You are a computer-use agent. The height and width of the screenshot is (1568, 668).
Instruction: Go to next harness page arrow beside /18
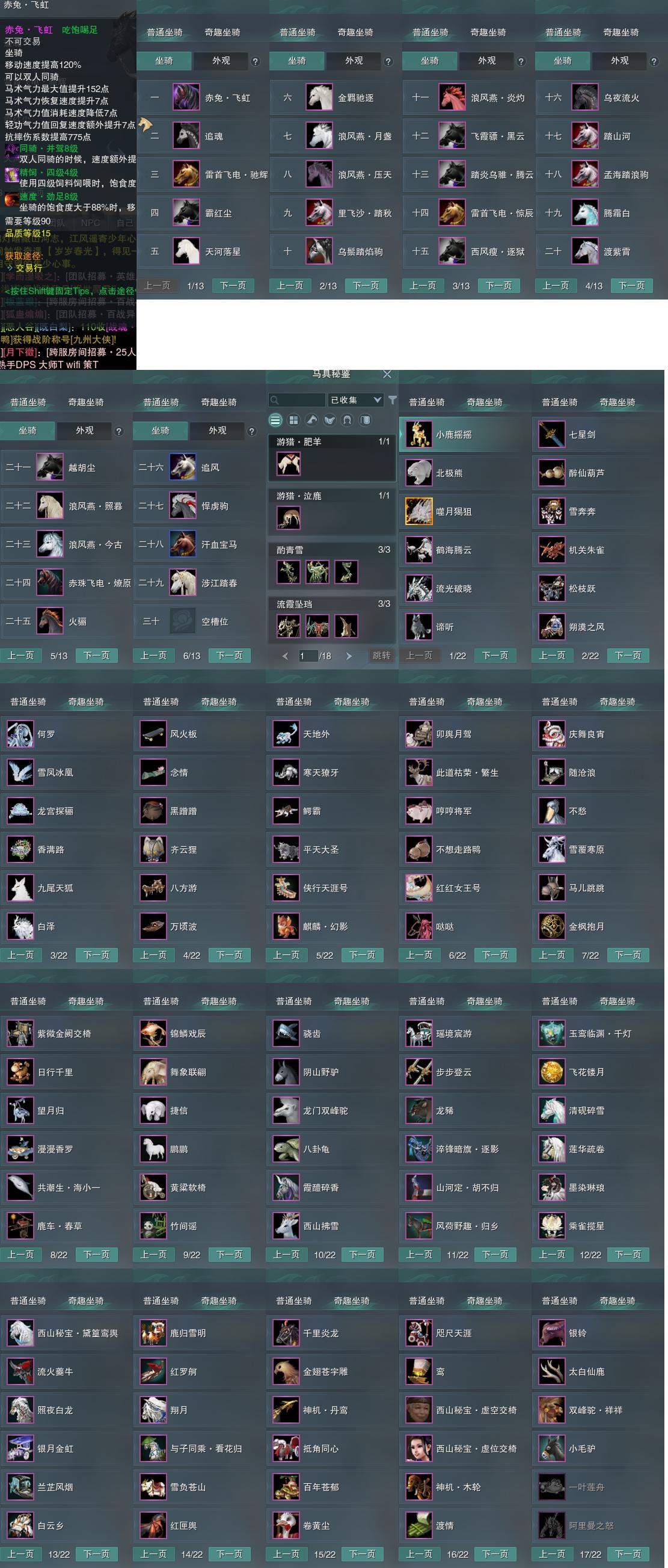tap(349, 656)
